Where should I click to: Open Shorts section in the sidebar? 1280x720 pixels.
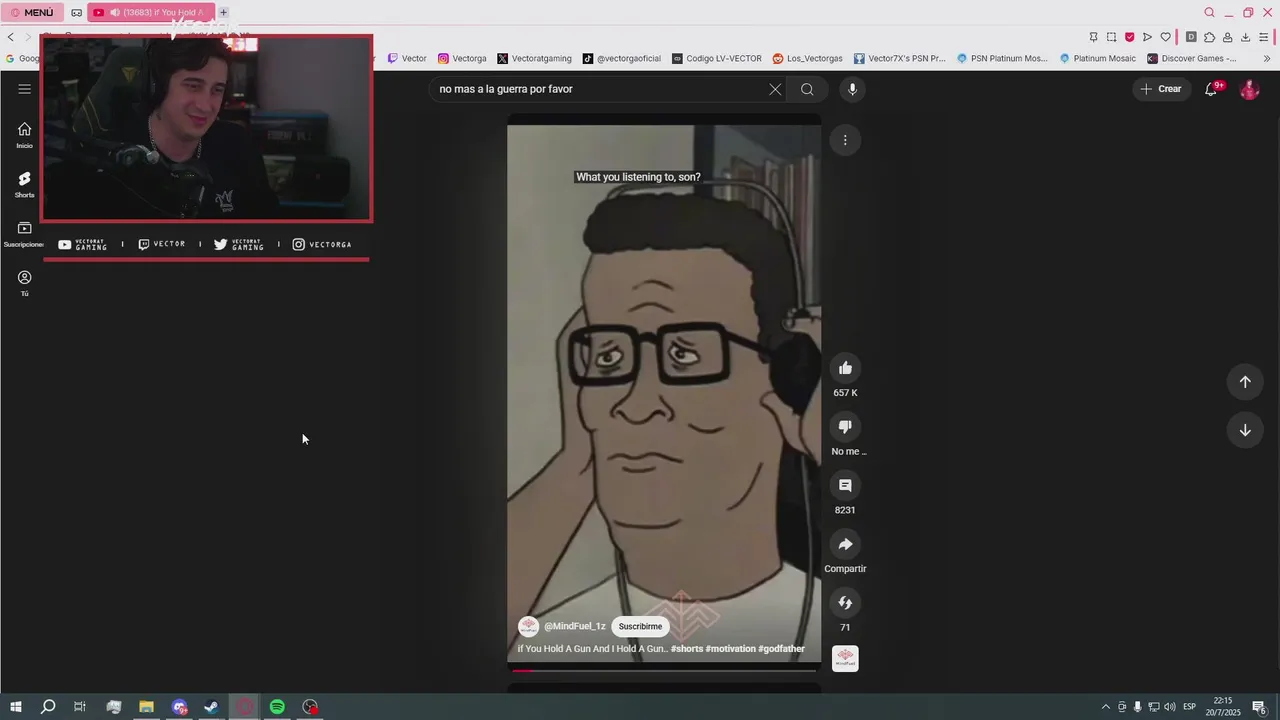[24, 184]
